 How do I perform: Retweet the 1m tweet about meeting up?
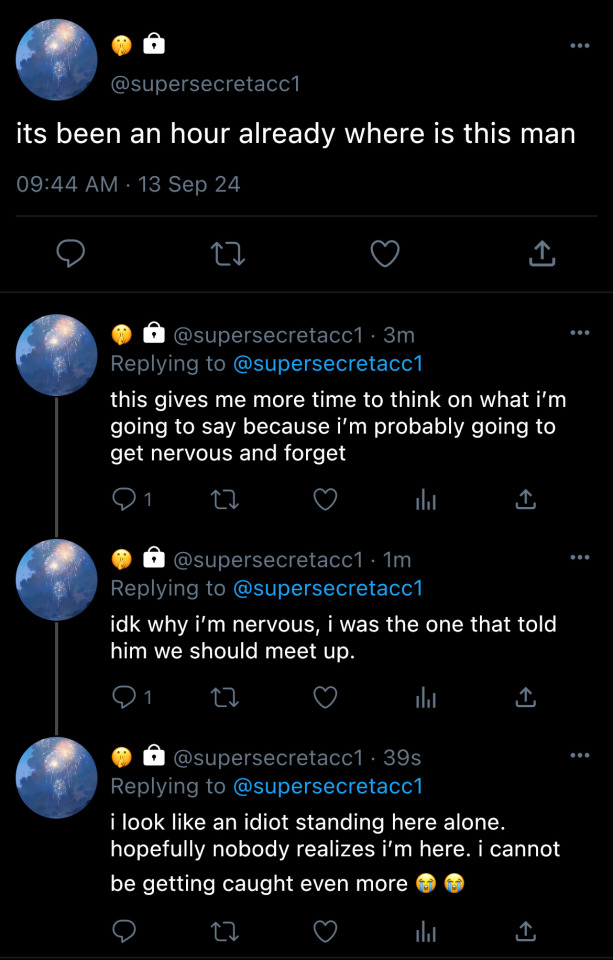[x=225, y=697]
